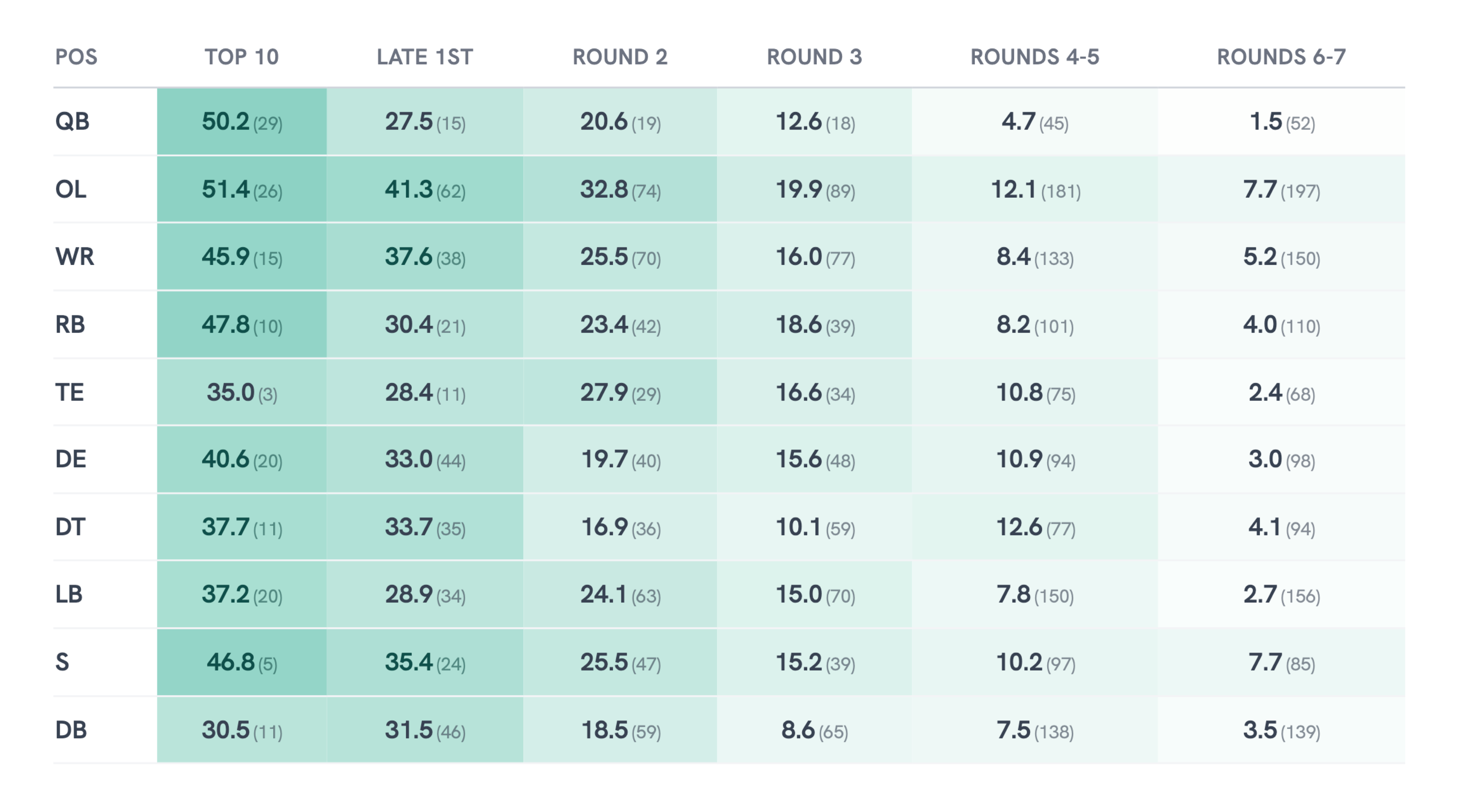Select the QB row label
The image size is (1464, 812).
pyautogui.click(x=72, y=121)
